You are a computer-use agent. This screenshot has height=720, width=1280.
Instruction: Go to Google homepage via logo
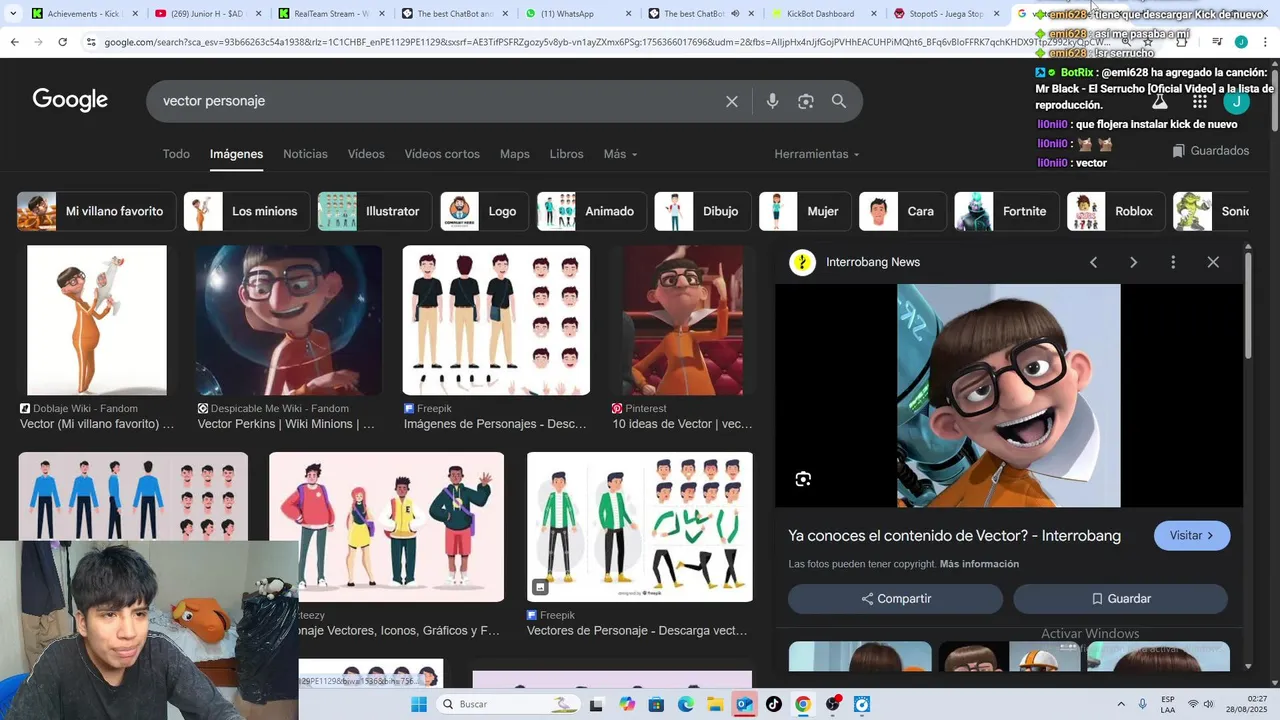70,100
